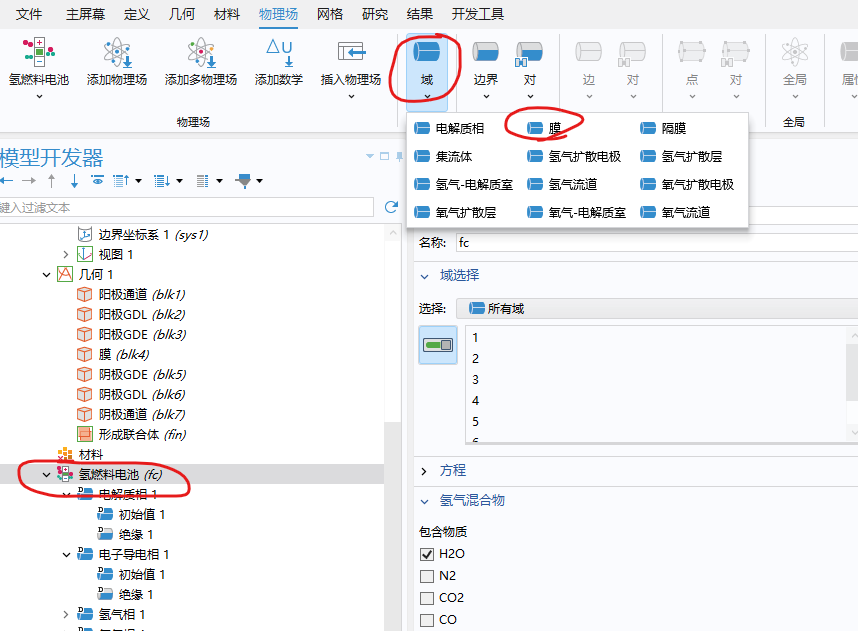Open the 文件 menu
858x631 pixels.
click(29, 14)
